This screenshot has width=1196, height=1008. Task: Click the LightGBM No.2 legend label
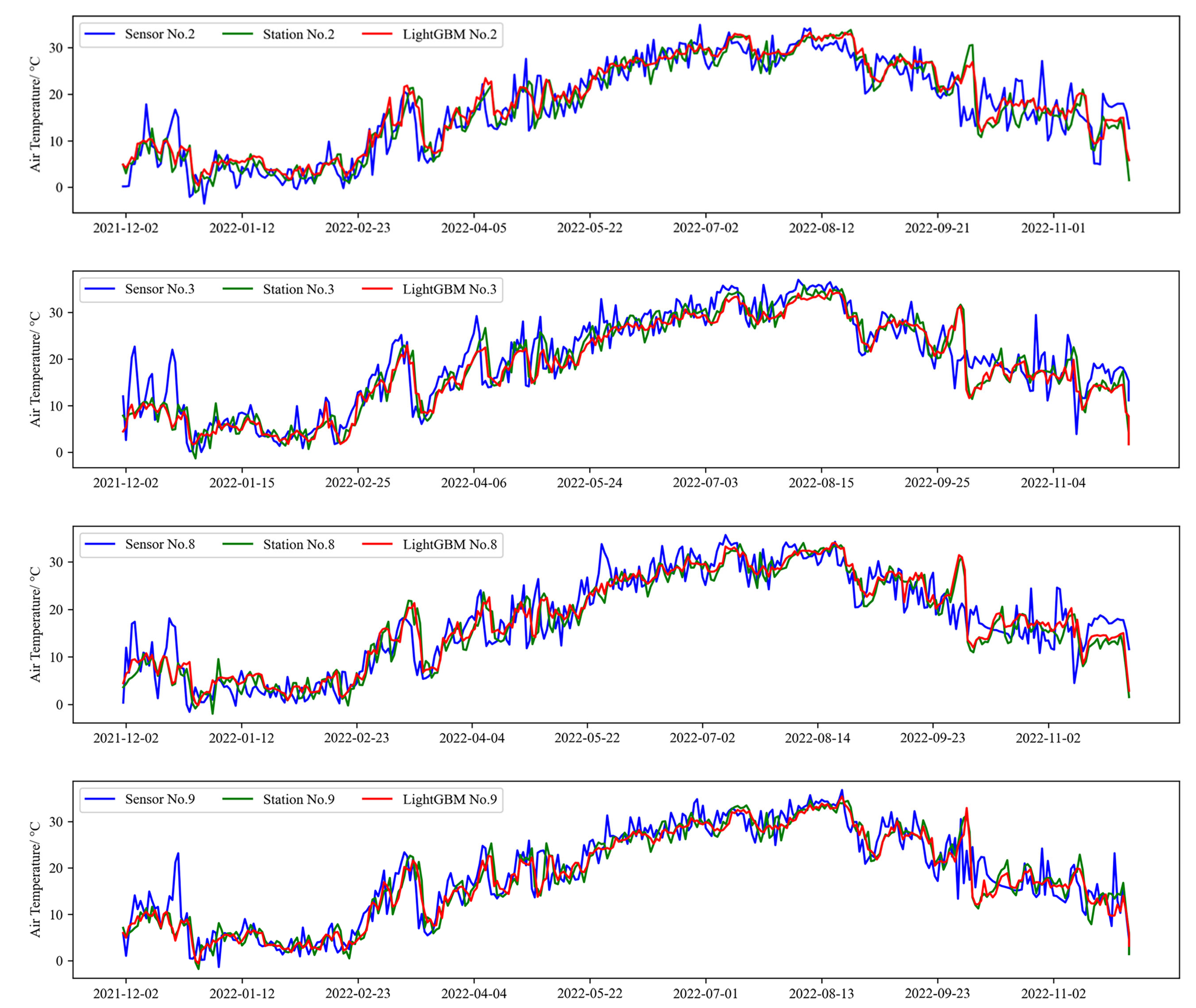(x=449, y=34)
